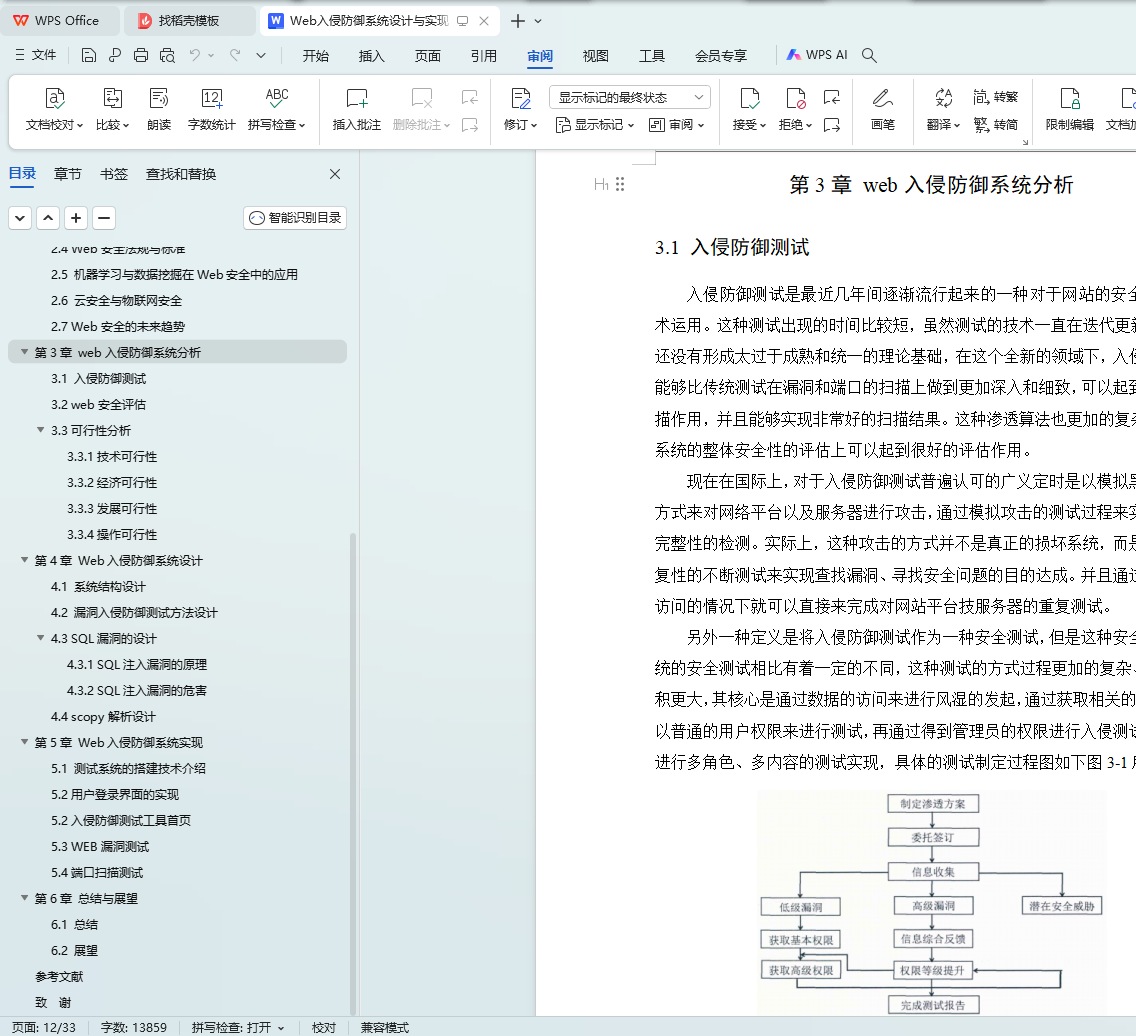Click the WPS AI button
Viewport: 1136px width, 1036px height.
pyautogui.click(x=816, y=55)
